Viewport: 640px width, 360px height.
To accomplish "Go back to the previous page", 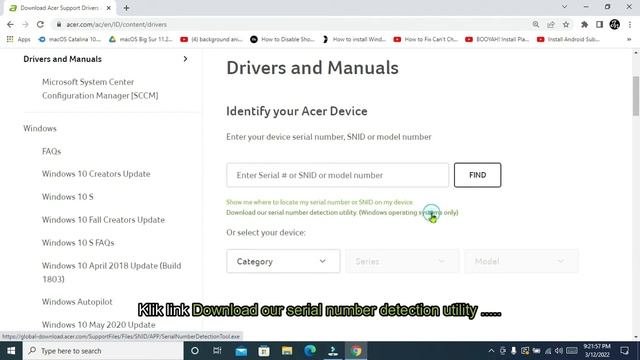I will (10, 24).
